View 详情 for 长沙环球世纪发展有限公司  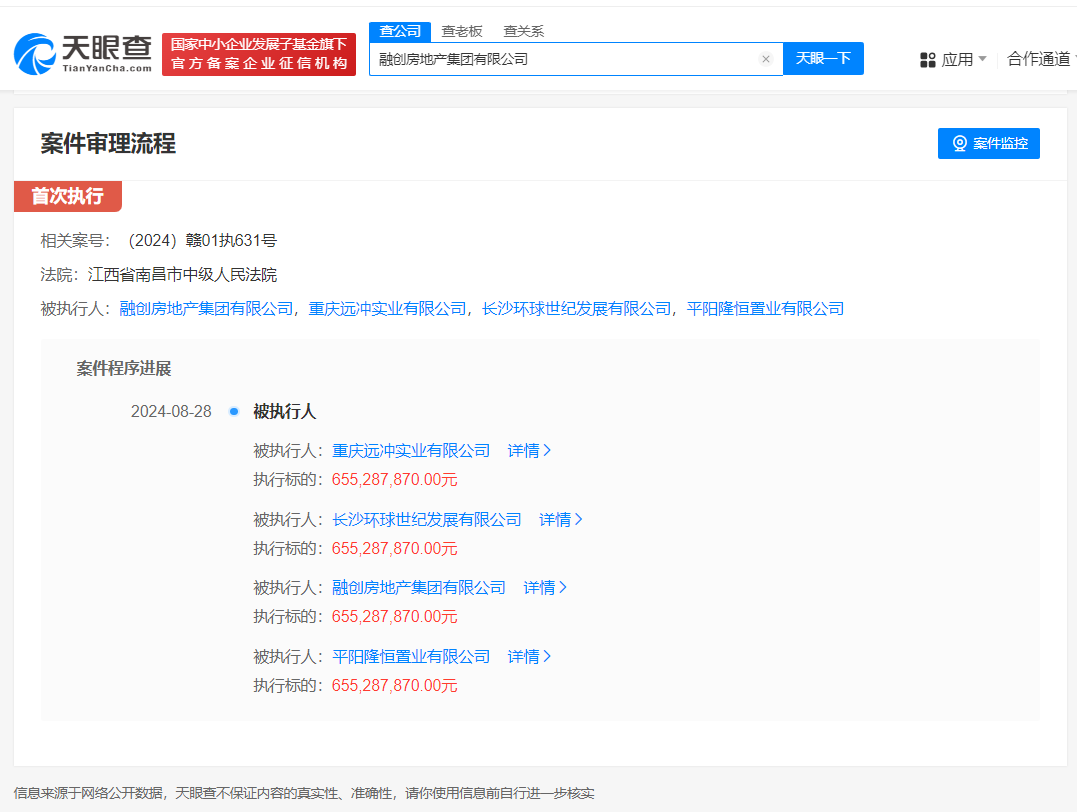(x=560, y=519)
